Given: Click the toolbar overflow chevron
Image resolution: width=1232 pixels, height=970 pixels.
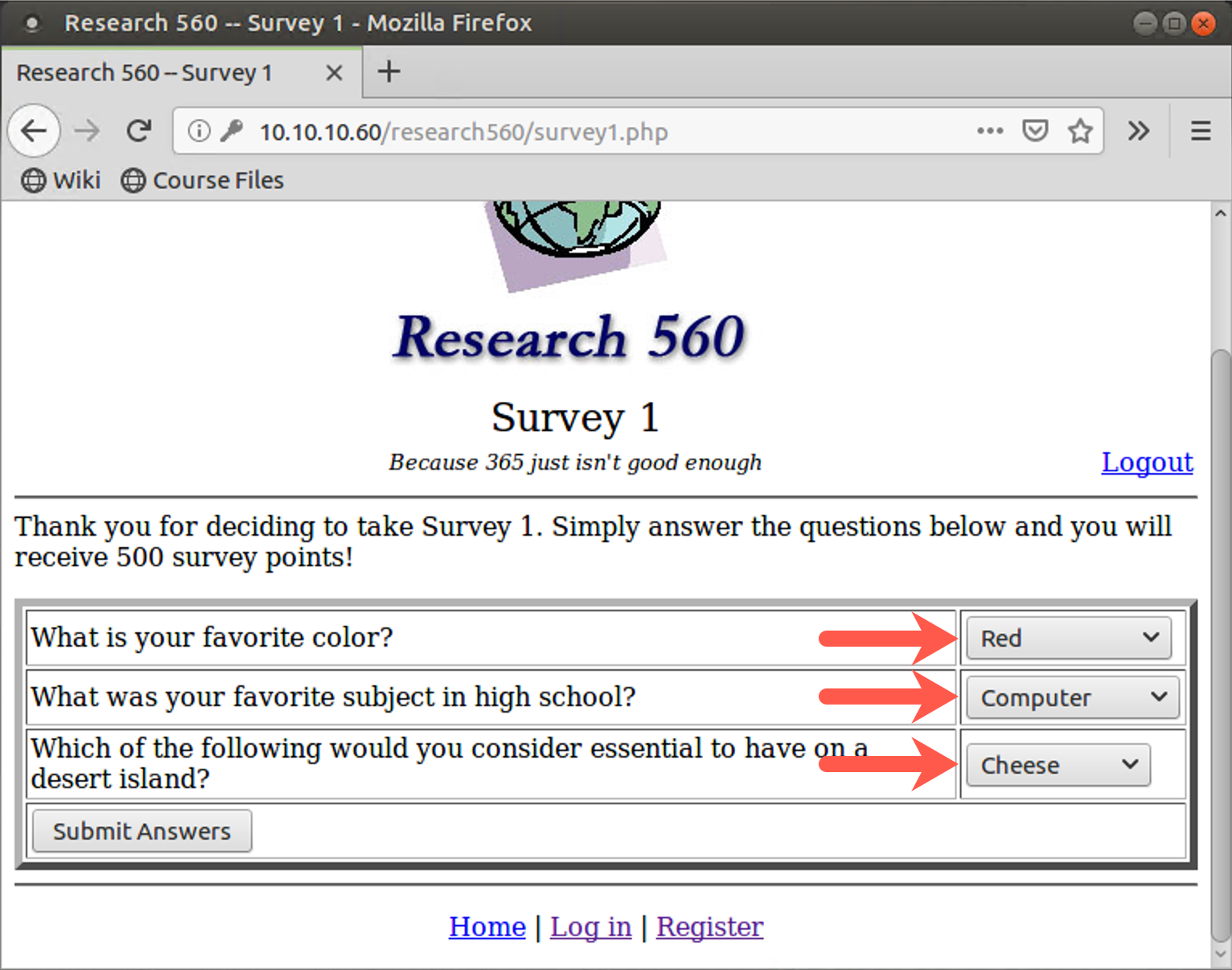Looking at the screenshot, I should click(1139, 130).
